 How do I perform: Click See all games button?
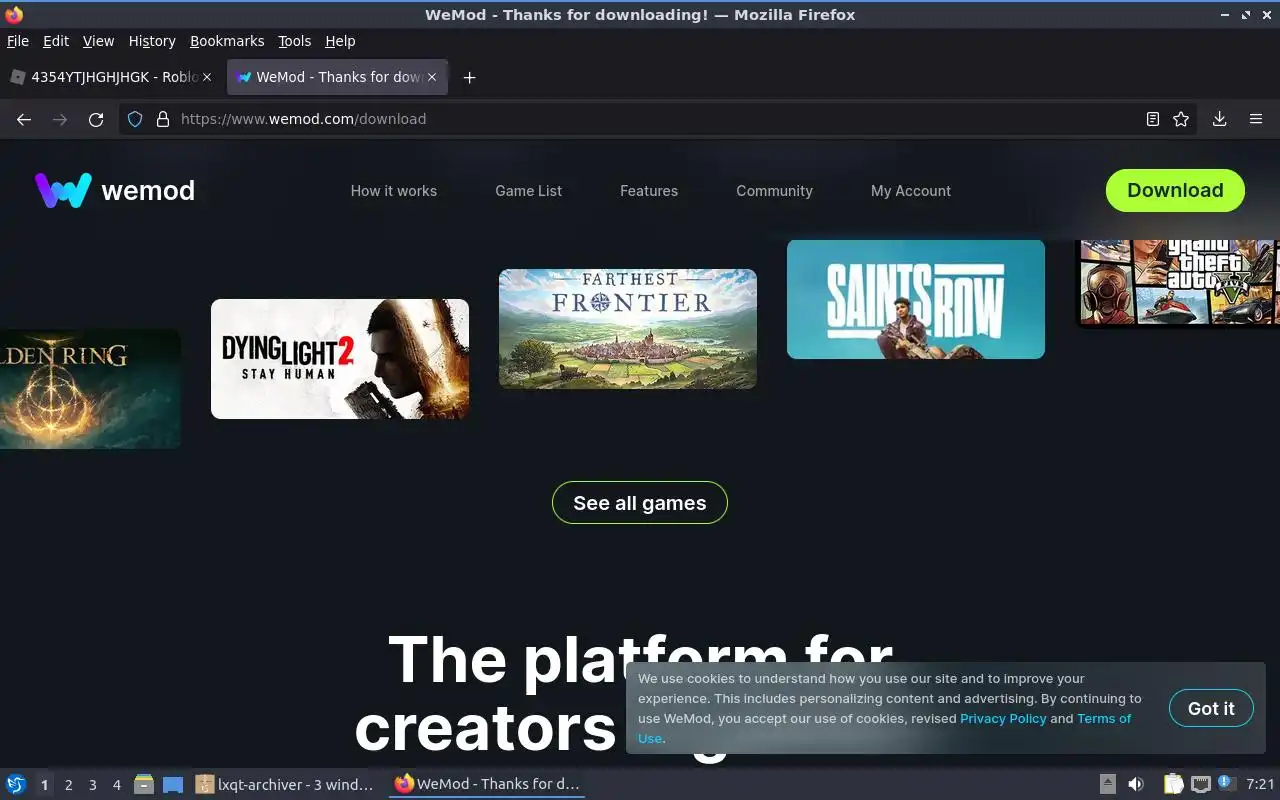pyautogui.click(x=640, y=503)
